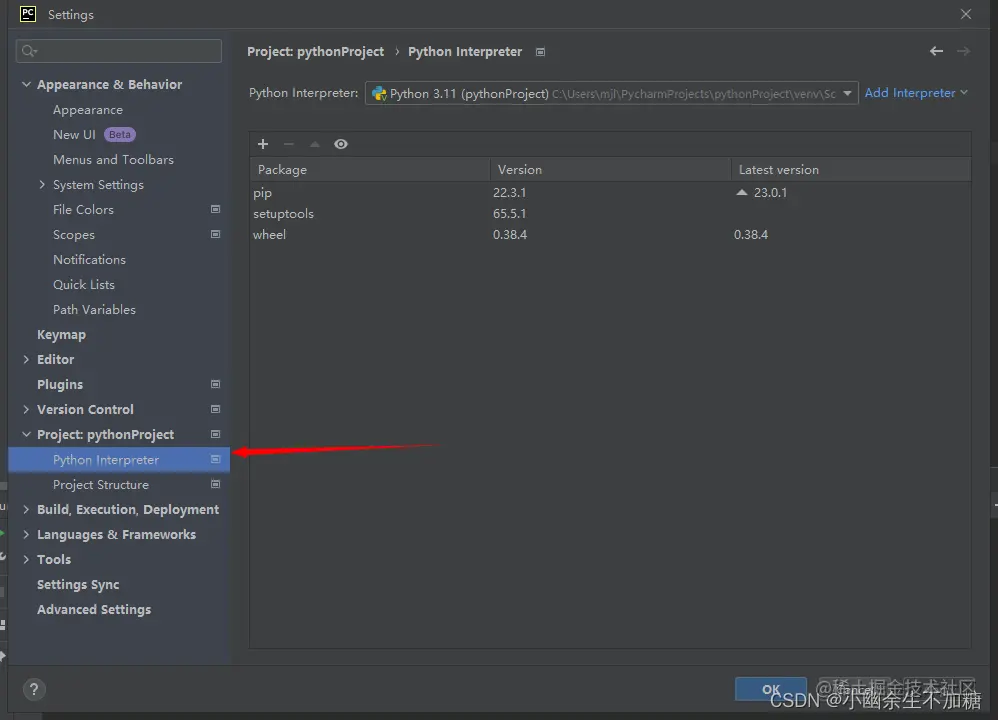
Task: Sort by Latest version column header
Action: (x=851, y=169)
